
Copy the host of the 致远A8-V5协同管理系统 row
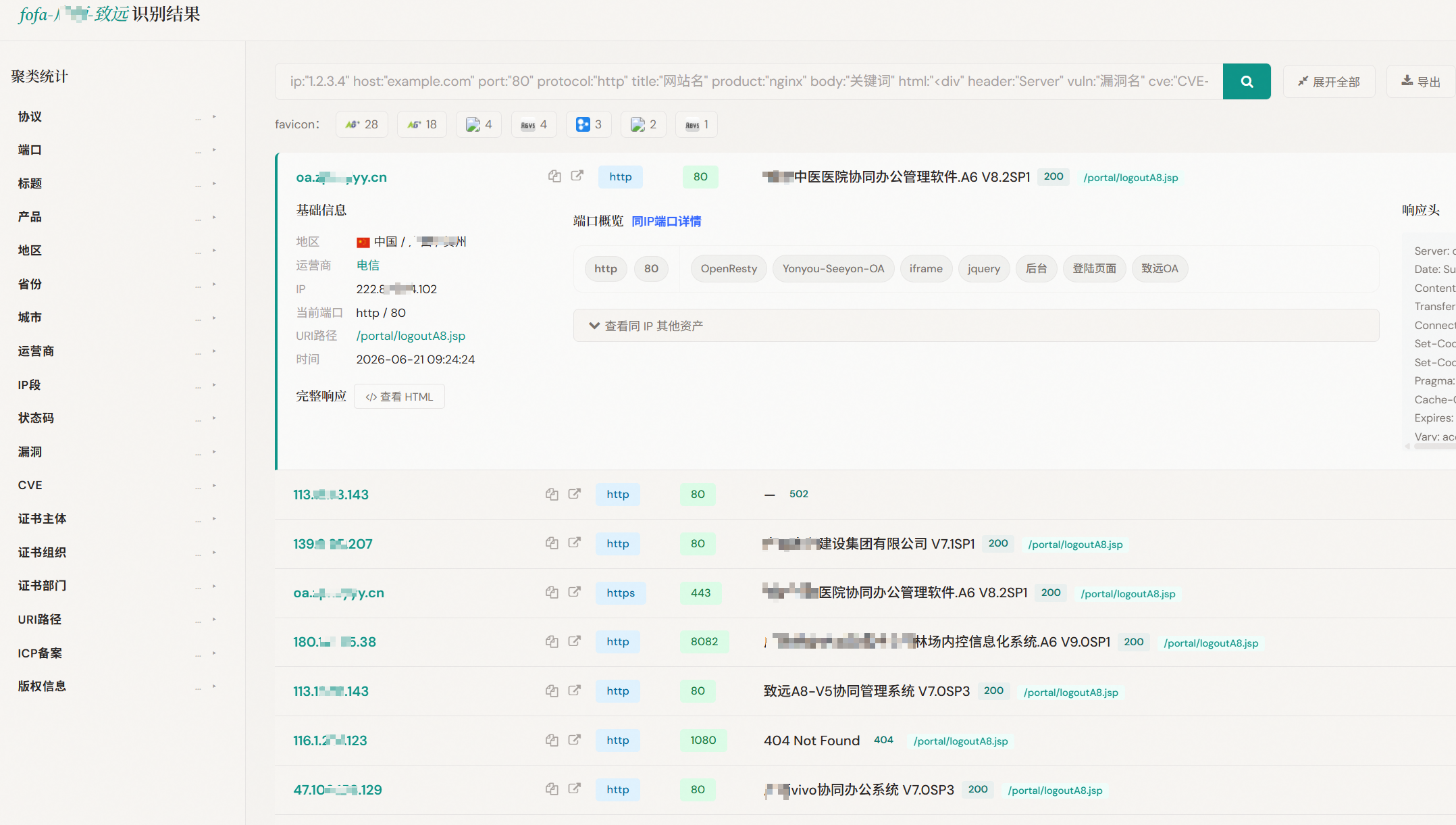(x=552, y=691)
